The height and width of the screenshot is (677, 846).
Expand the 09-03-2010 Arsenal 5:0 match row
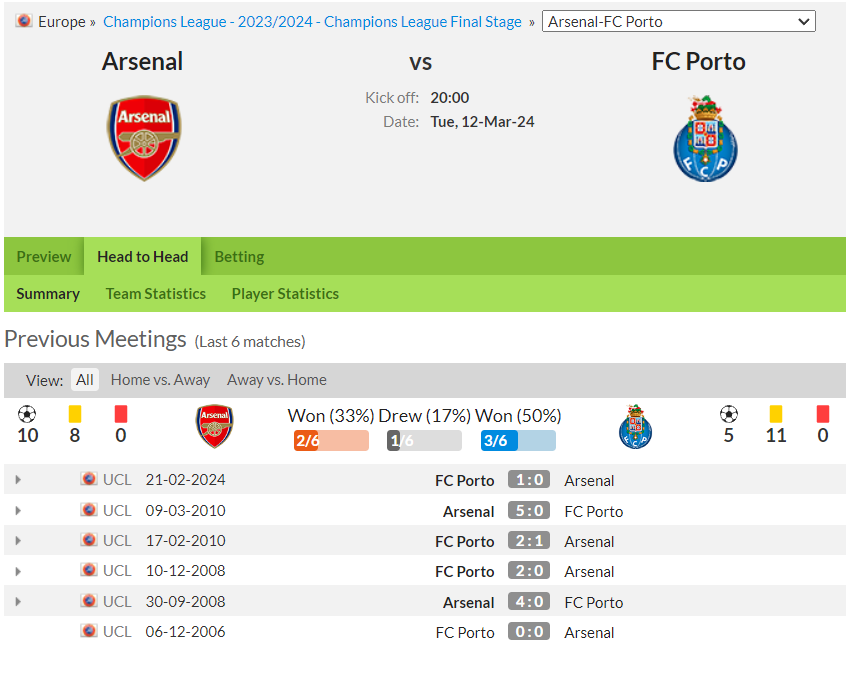[18, 510]
